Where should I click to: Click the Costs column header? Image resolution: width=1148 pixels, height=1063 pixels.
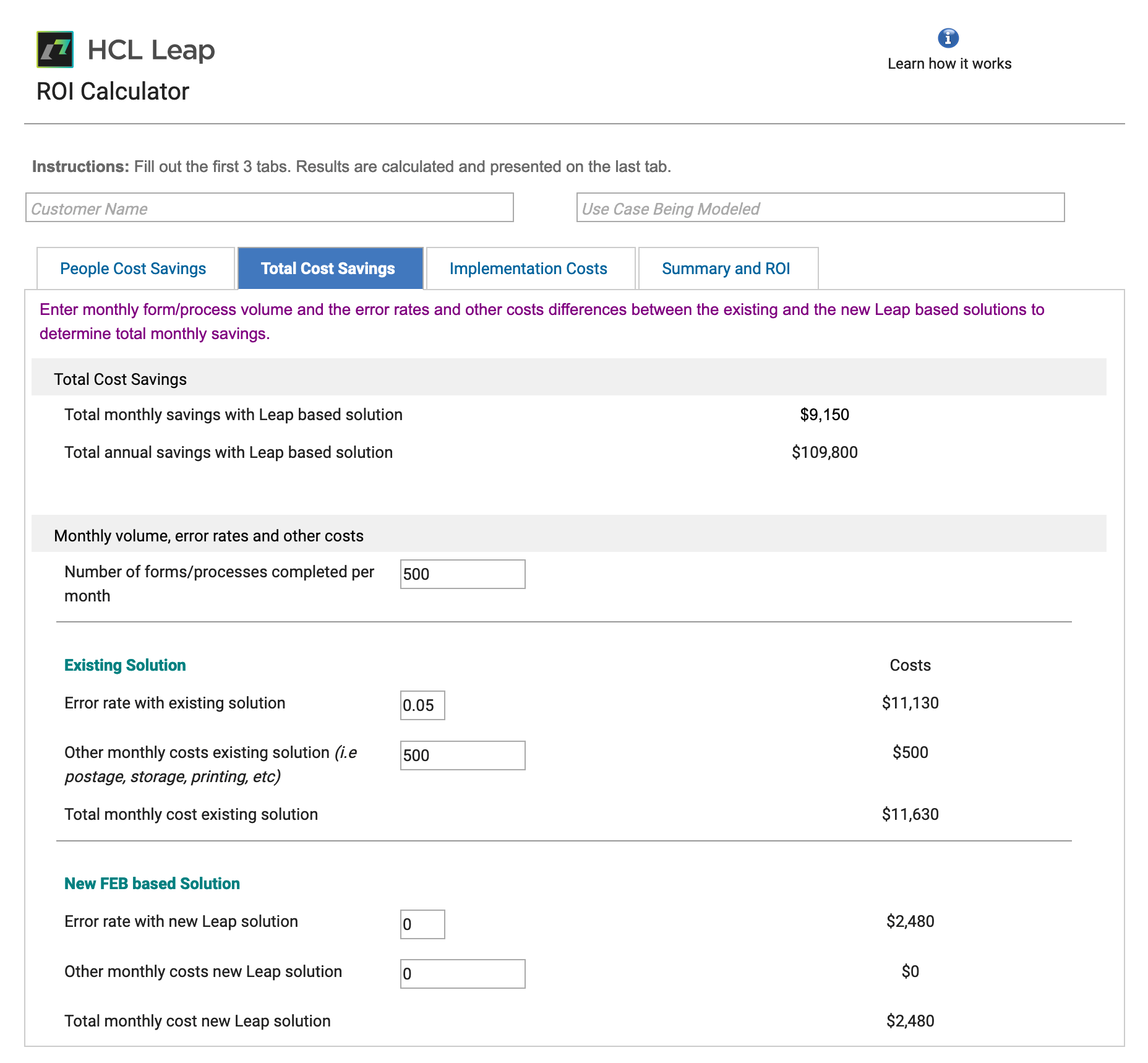pyautogui.click(x=910, y=665)
